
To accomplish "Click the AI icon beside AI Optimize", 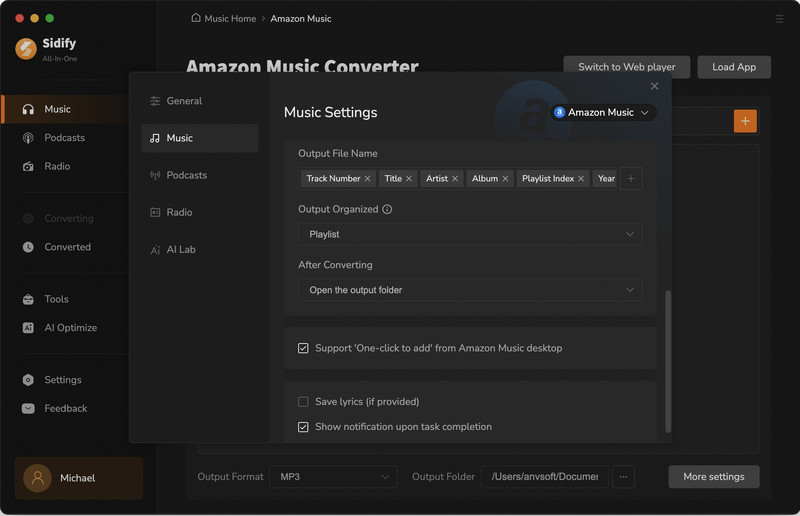I will click(x=28, y=328).
